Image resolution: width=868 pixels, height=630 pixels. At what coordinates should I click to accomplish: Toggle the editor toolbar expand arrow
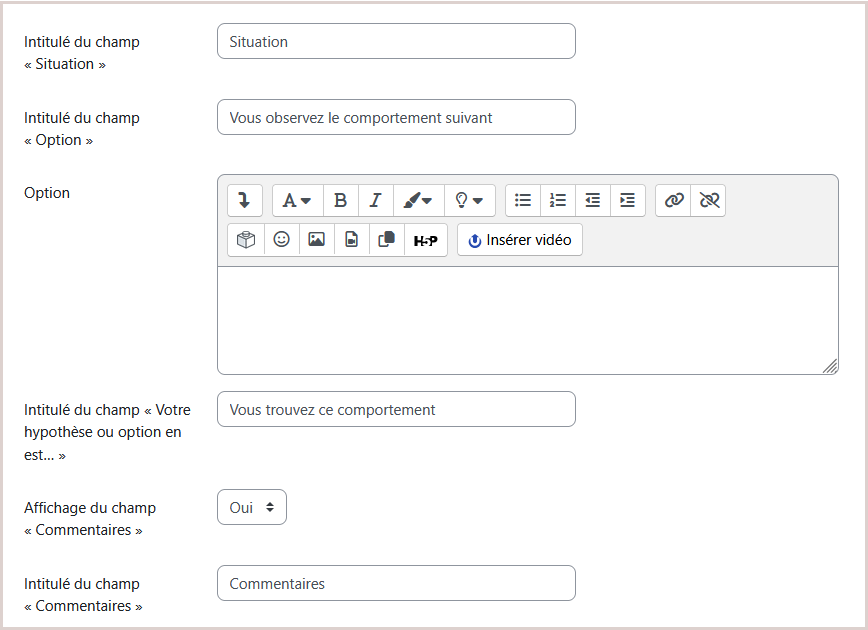[244, 200]
